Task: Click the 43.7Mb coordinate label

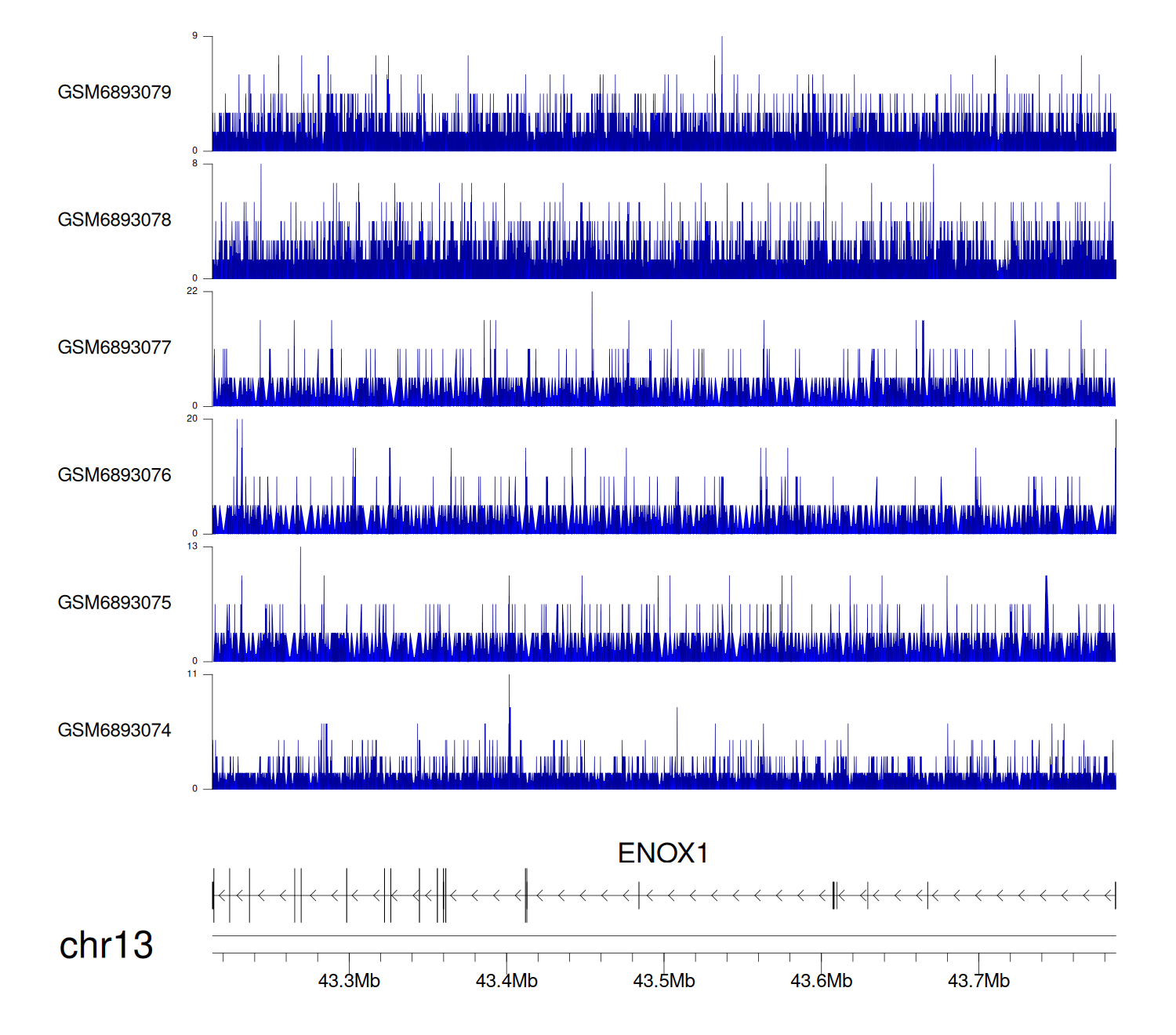Action: pyautogui.click(x=978, y=981)
